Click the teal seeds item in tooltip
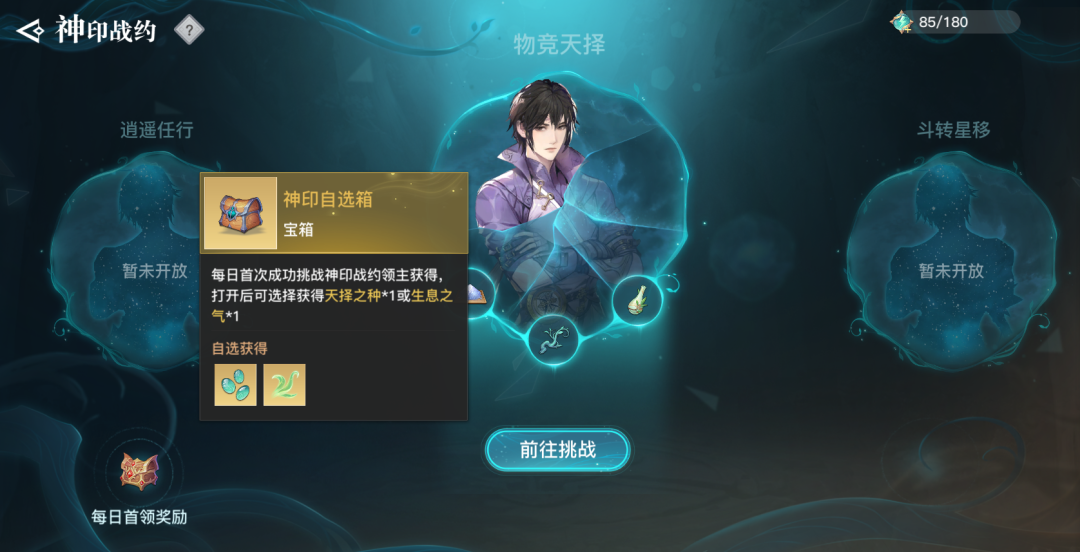The height and width of the screenshot is (552, 1080). click(x=236, y=385)
